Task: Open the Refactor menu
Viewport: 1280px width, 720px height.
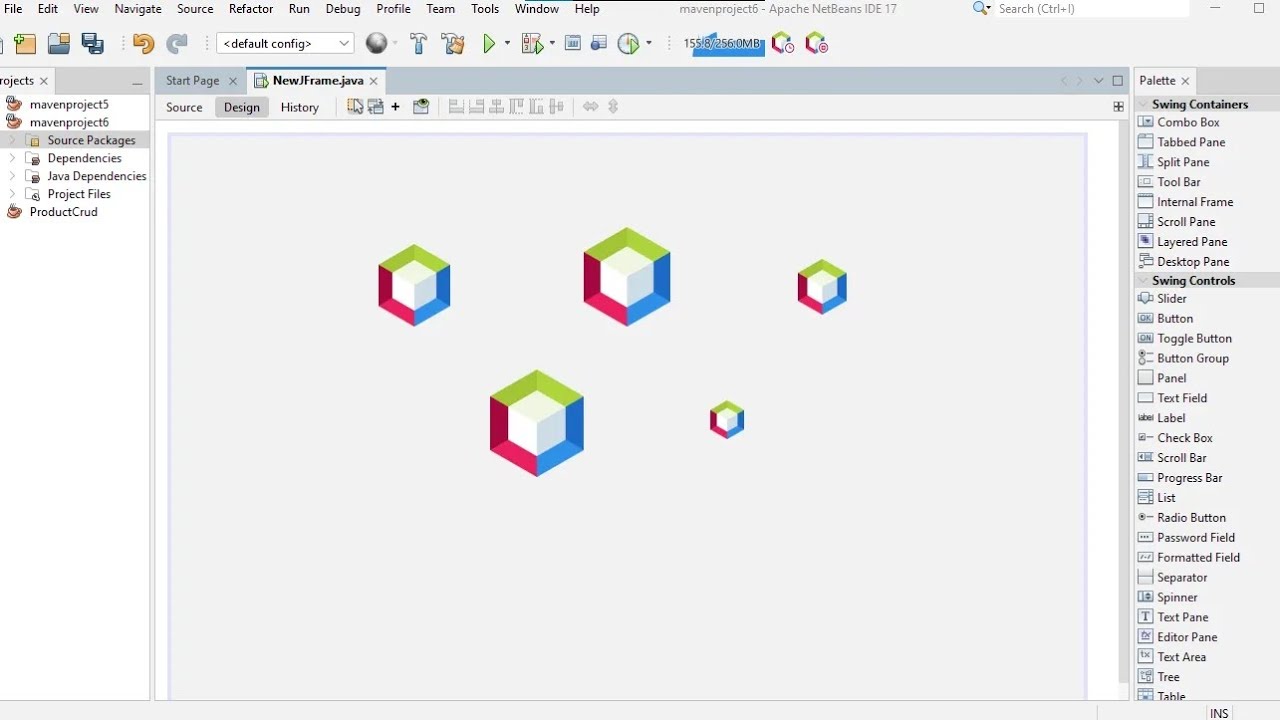Action: [x=251, y=9]
